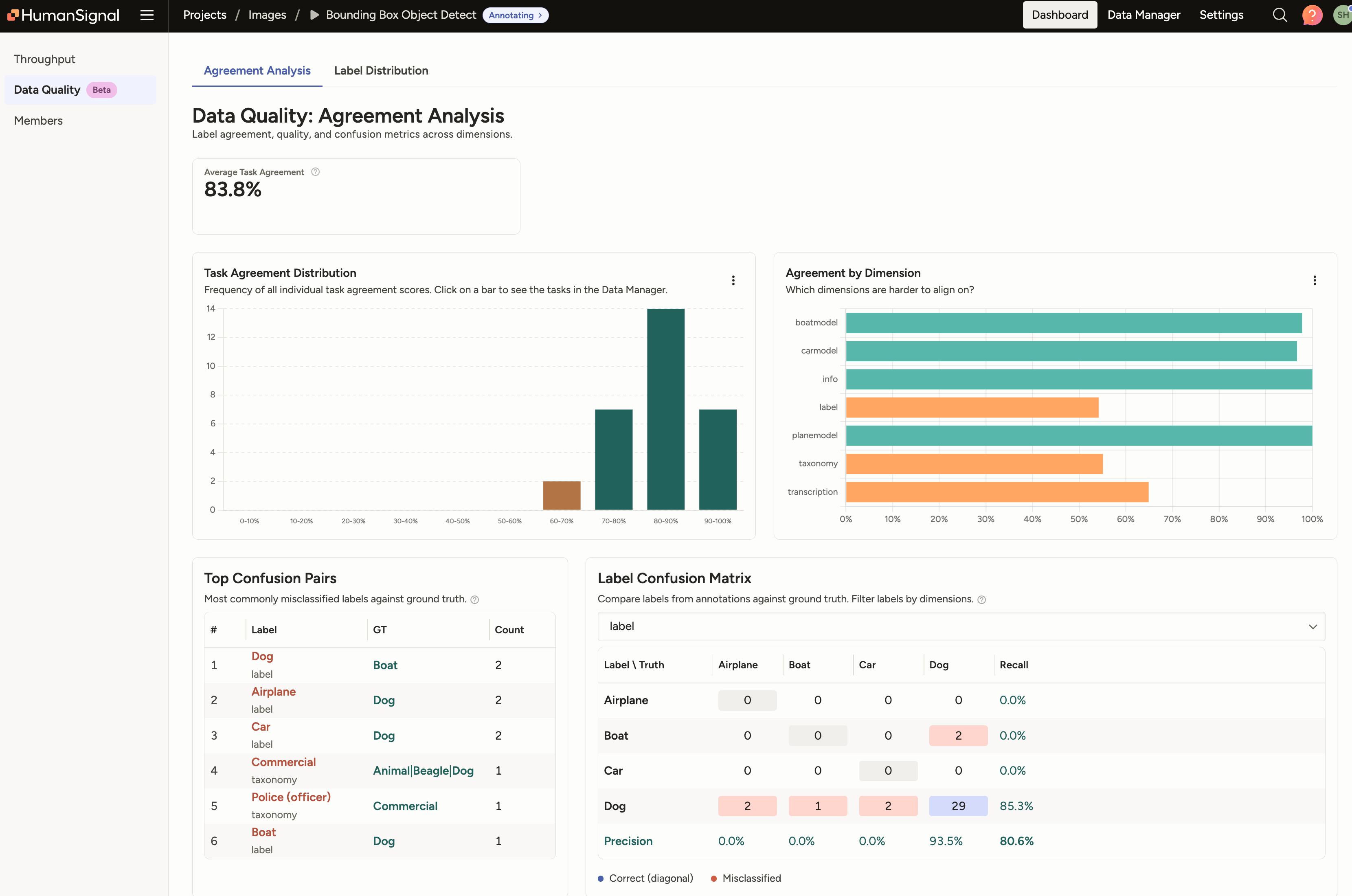Image resolution: width=1352 pixels, height=896 pixels.
Task: Click Top Confusion Pairs info icon
Action: pyautogui.click(x=475, y=600)
